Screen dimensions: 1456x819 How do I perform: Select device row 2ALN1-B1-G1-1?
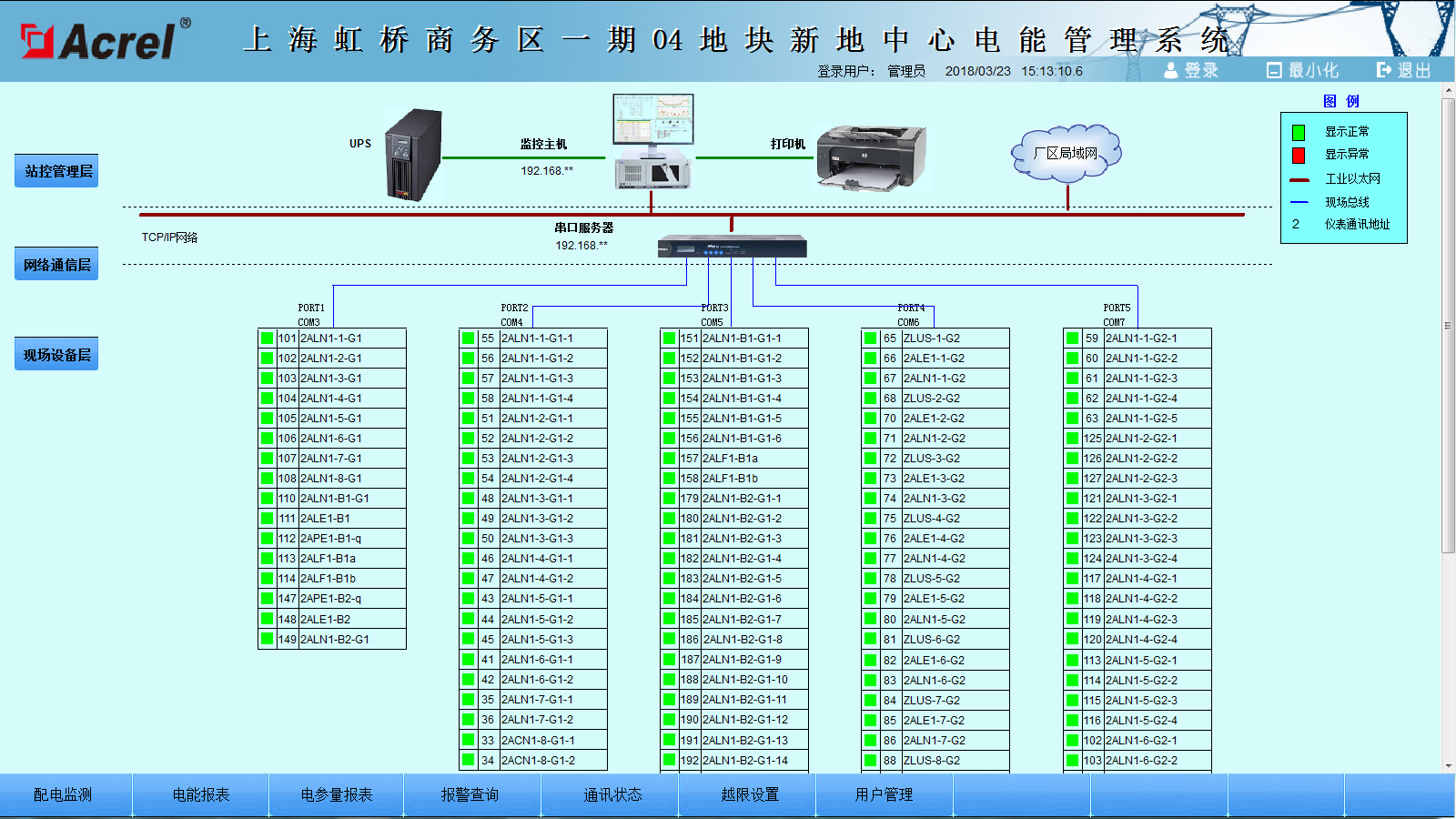(742, 339)
